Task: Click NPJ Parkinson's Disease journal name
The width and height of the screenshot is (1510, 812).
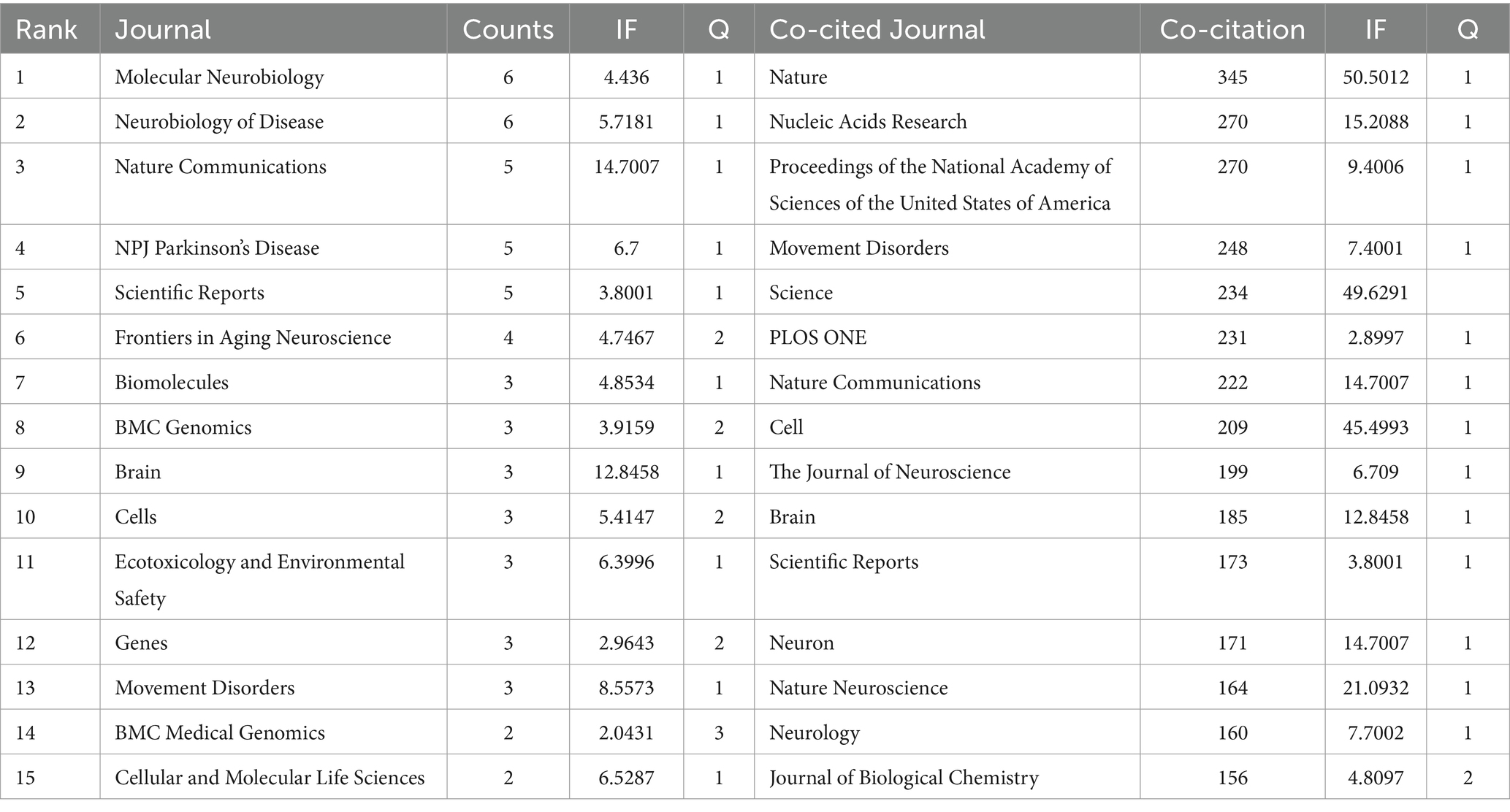Action: tap(217, 248)
